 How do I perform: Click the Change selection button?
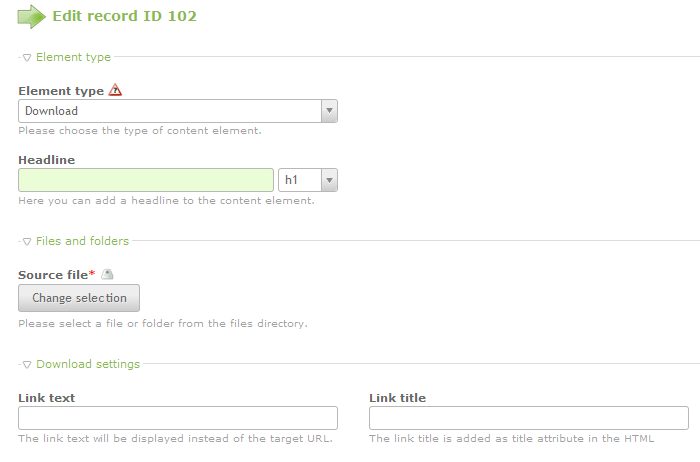79,298
